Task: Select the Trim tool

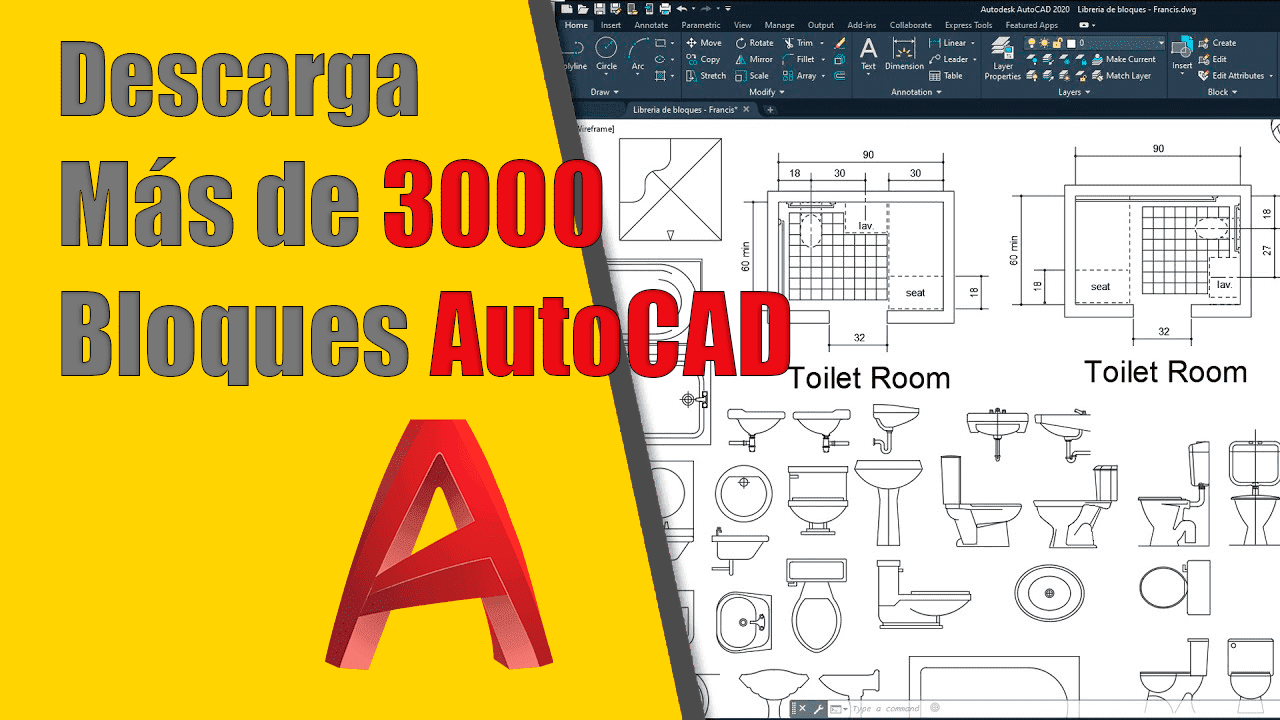Action: point(798,43)
